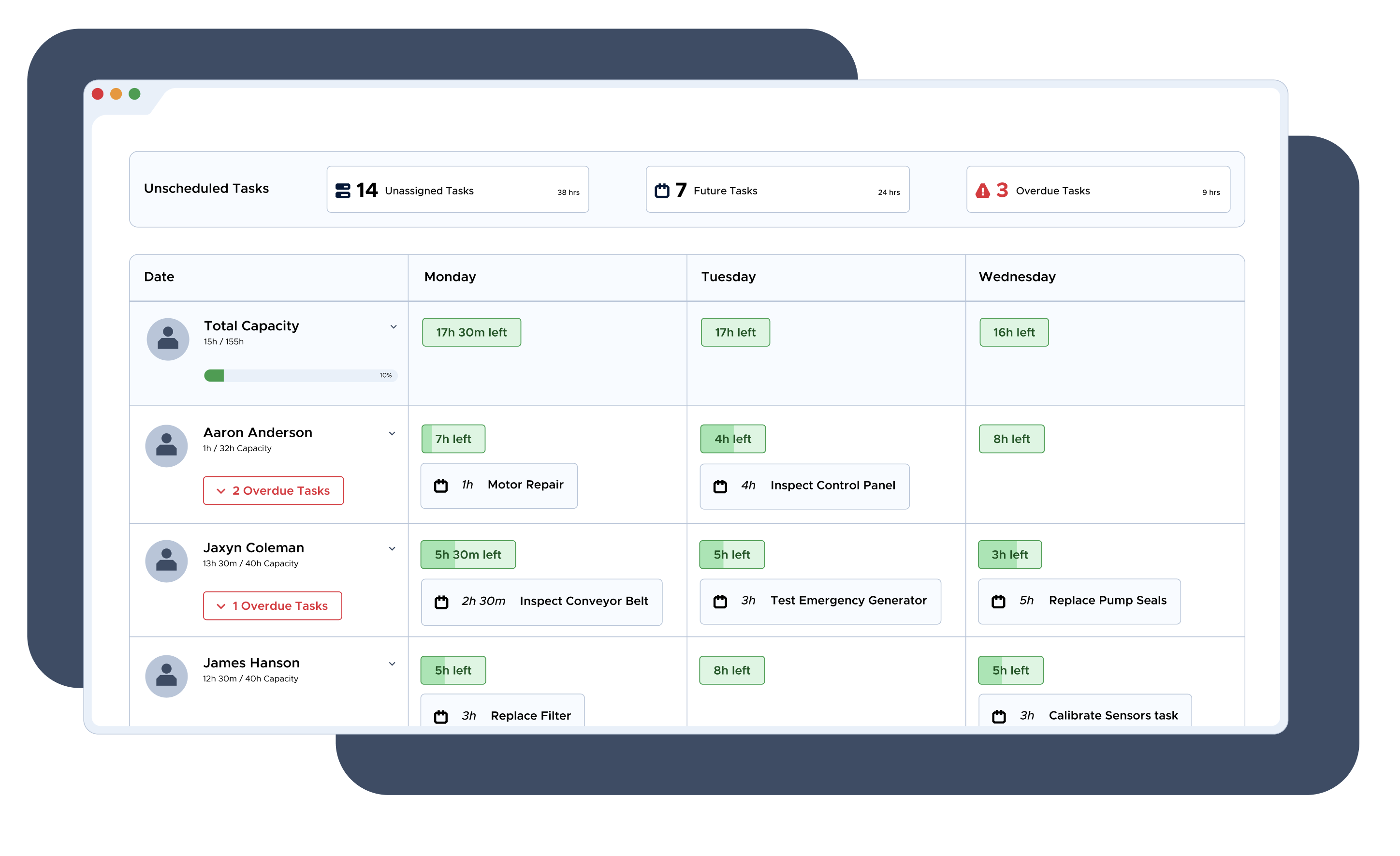Click the red window close dot
Image resolution: width=1400 pixels, height=856 pixels.
pos(98,94)
